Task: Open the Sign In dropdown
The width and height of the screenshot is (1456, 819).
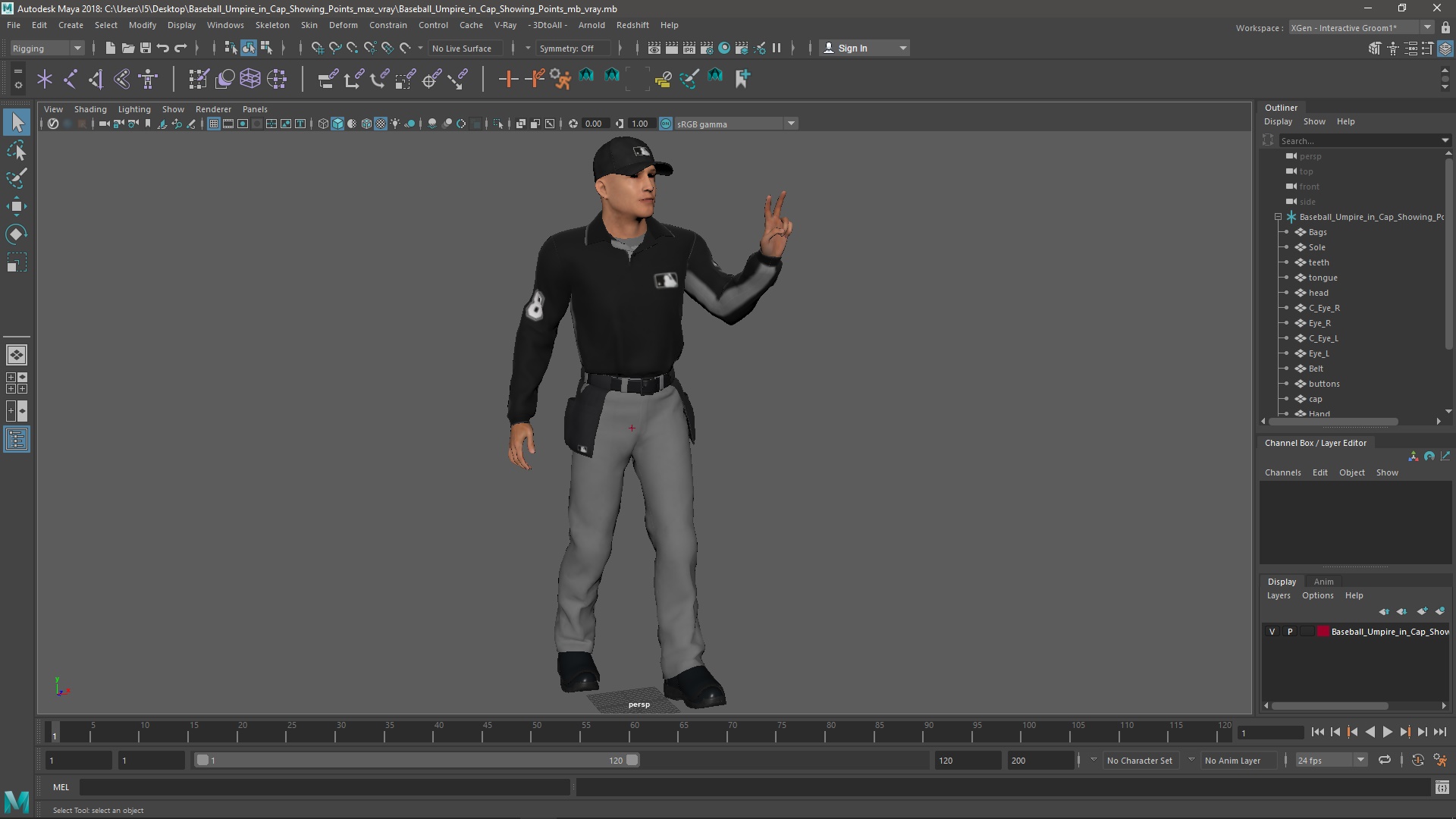Action: pos(865,48)
